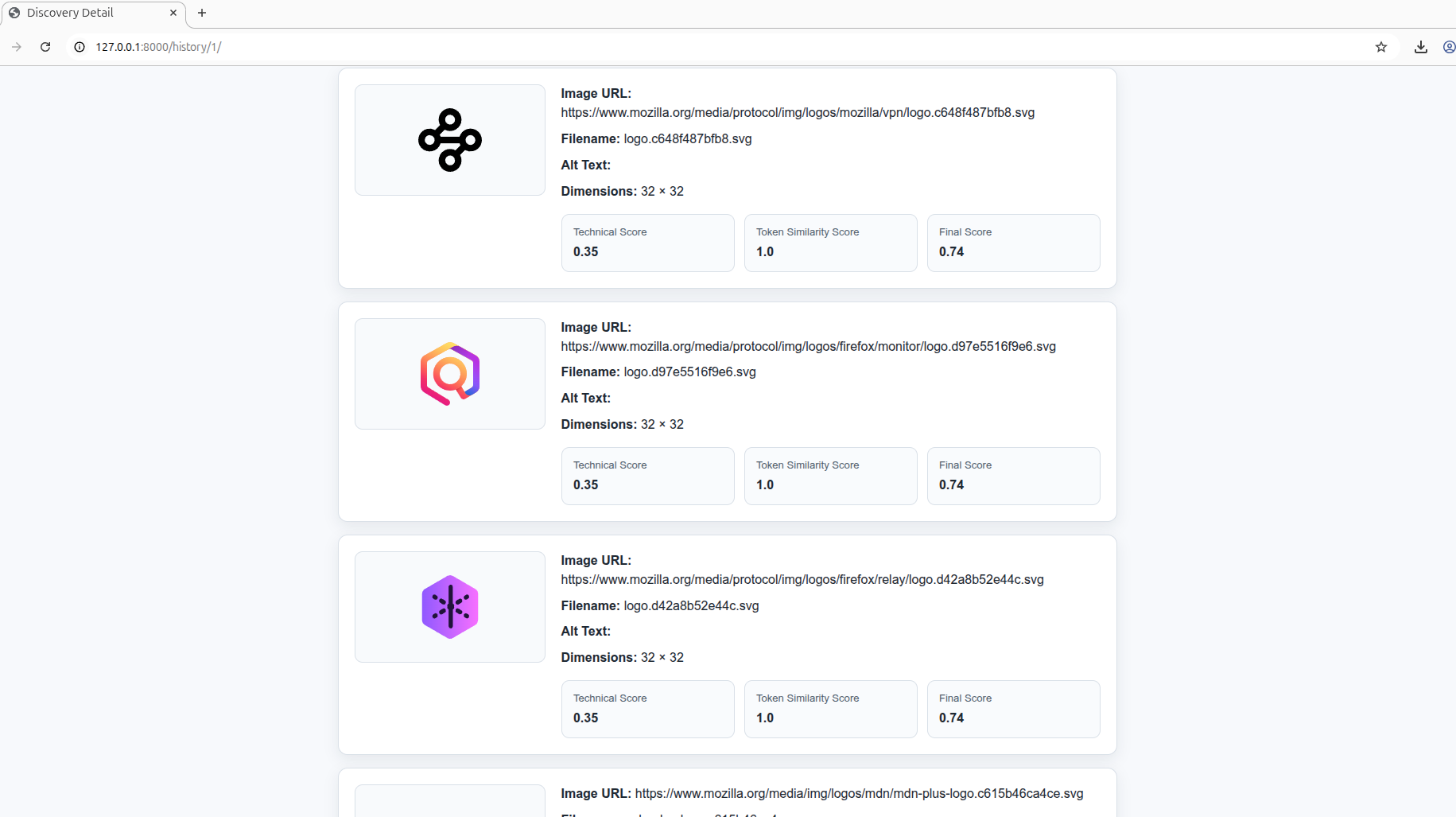Close the Discovery Detail tab

tap(173, 13)
